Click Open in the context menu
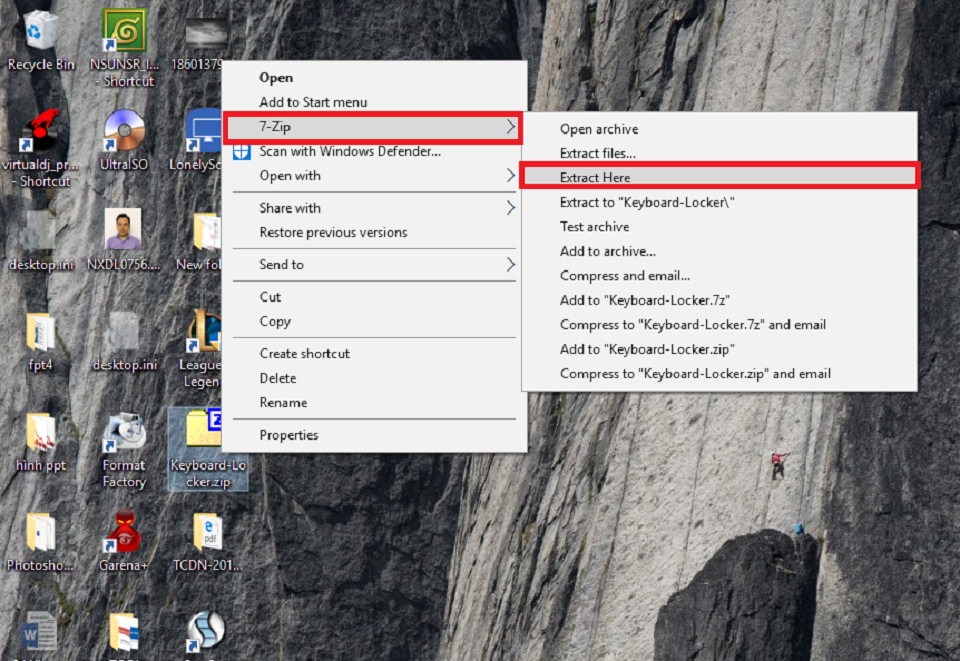This screenshot has width=960, height=661. (374, 78)
